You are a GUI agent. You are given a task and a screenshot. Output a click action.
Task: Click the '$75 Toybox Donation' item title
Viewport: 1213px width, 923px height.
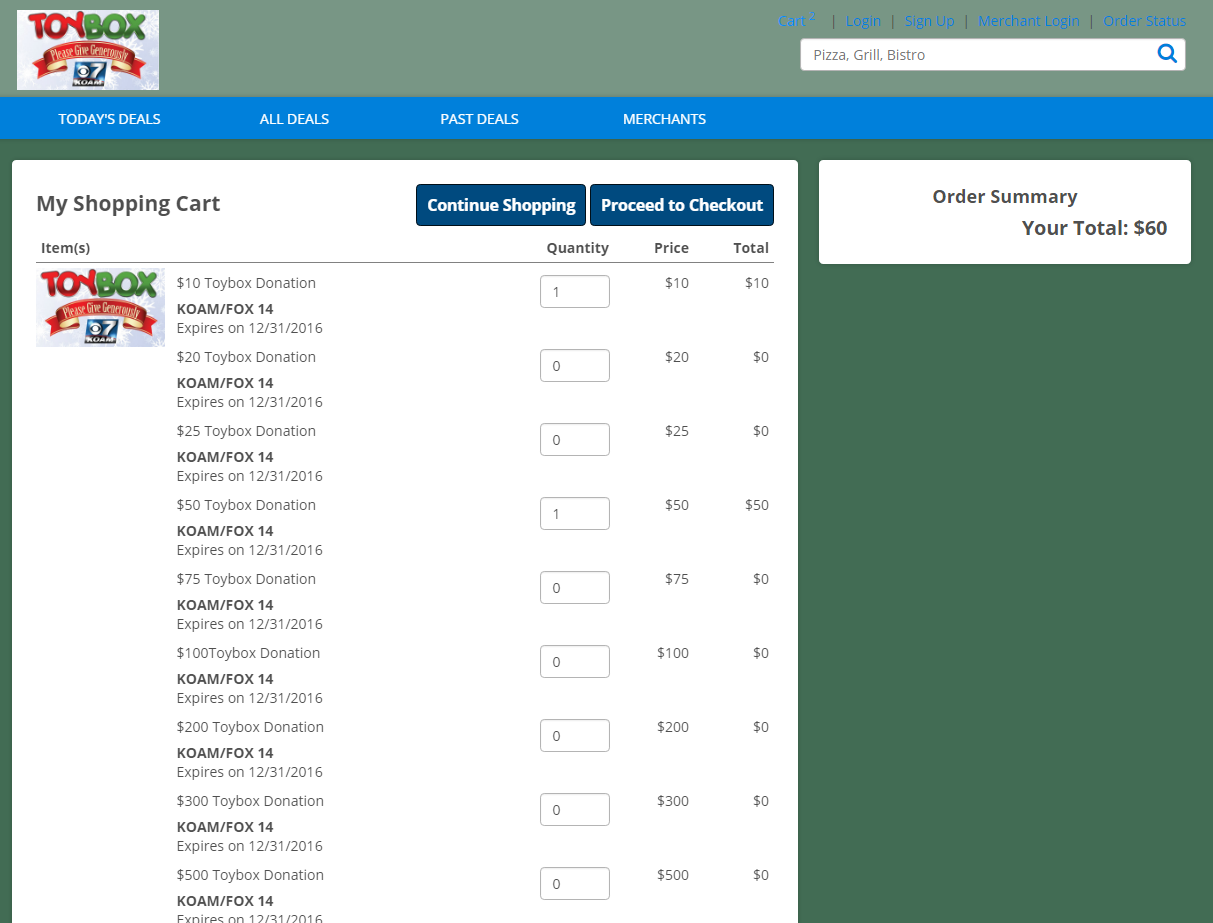pos(246,579)
